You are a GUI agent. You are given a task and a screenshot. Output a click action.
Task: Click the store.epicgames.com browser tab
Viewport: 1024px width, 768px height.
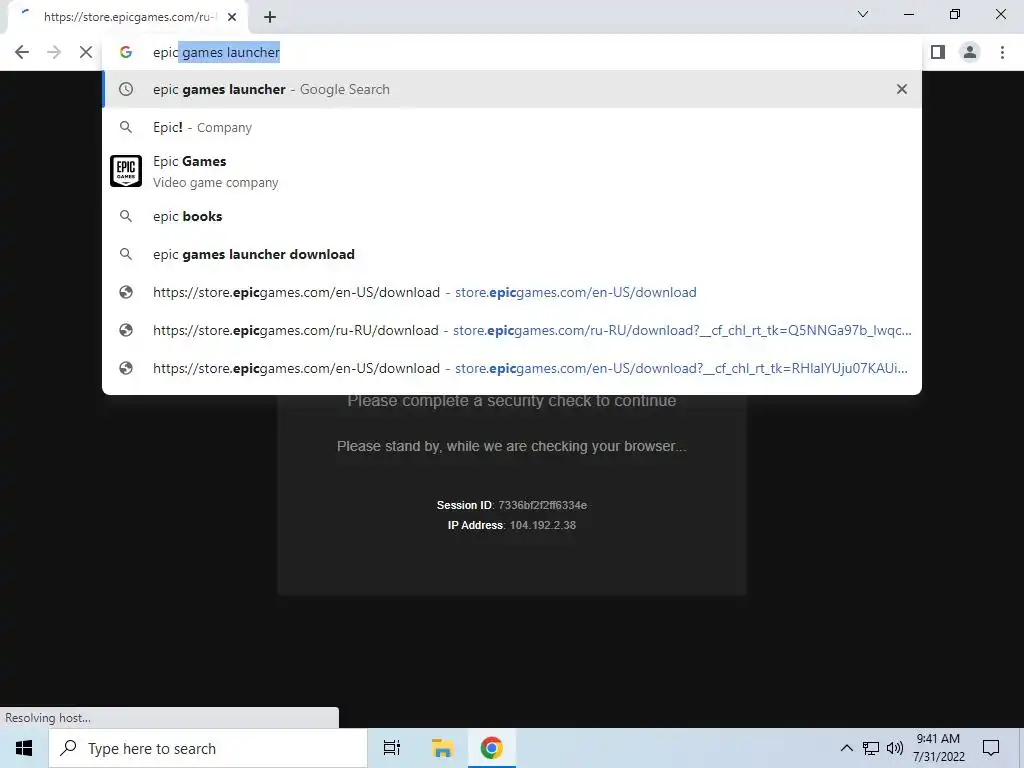click(128, 17)
